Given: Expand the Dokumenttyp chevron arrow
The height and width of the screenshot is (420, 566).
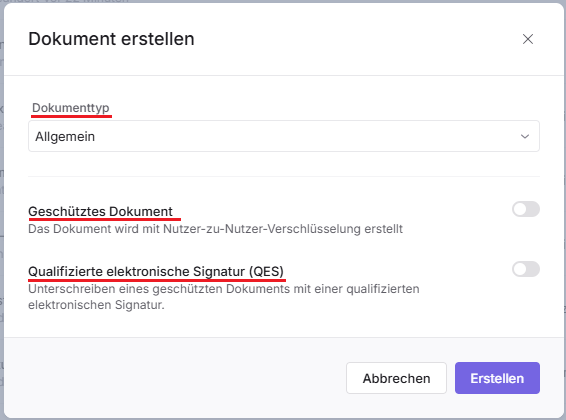Looking at the screenshot, I should [x=524, y=136].
